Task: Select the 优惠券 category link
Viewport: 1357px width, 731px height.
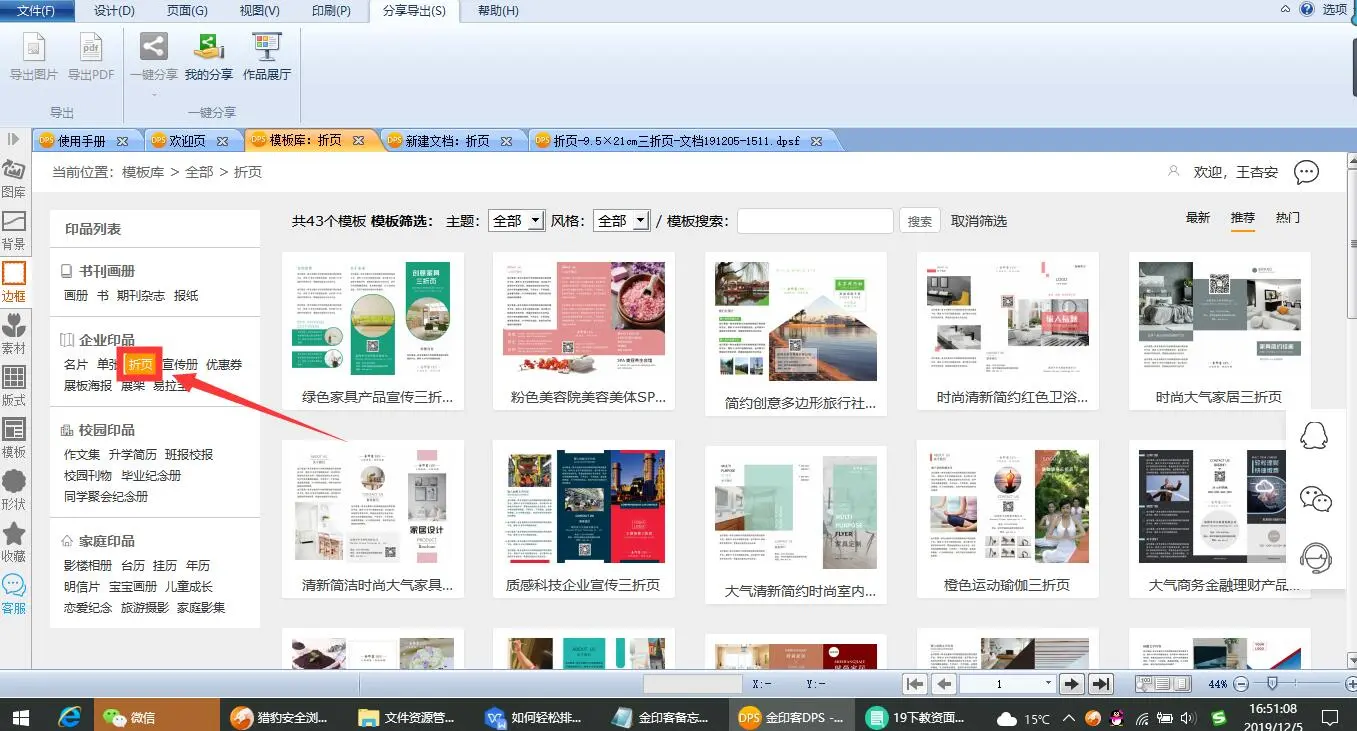Action: [224, 365]
